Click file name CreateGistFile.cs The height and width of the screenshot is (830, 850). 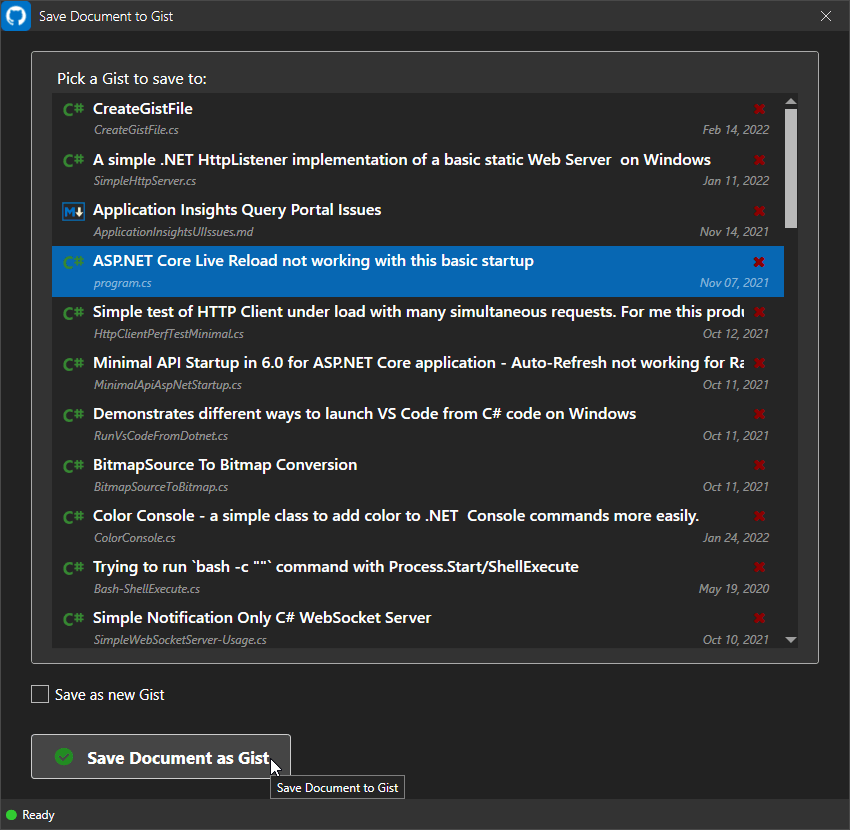point(136,130)
